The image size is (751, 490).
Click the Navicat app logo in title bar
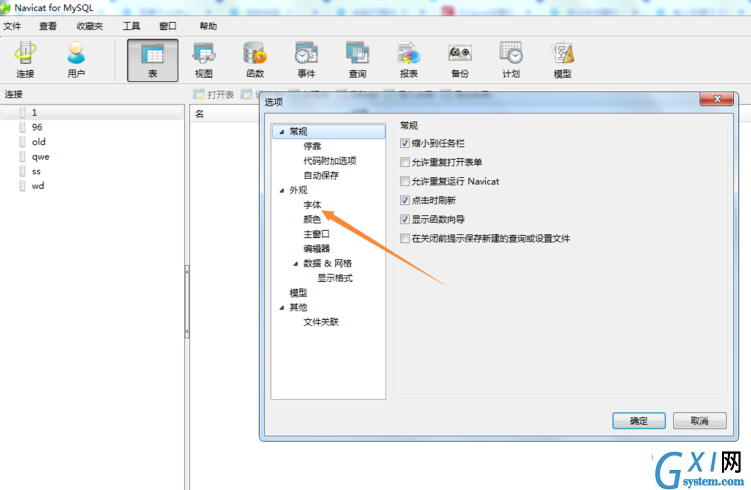click(5, 8)
